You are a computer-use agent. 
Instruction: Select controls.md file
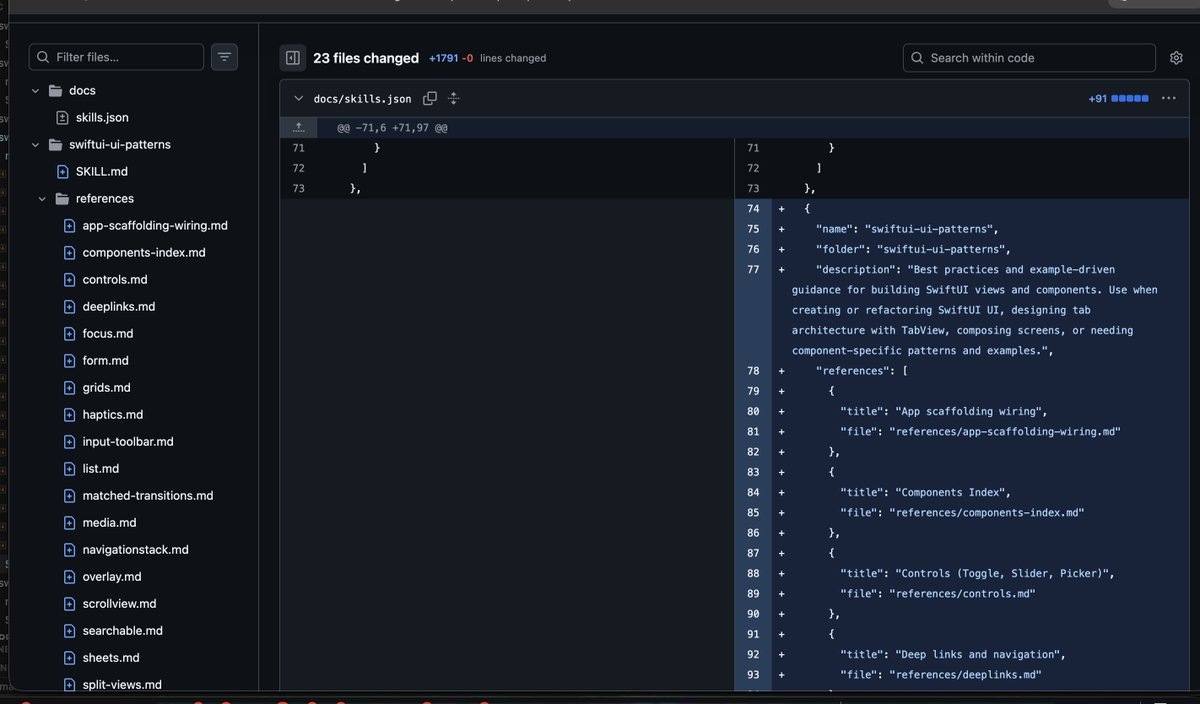click(x=115, y=279)
